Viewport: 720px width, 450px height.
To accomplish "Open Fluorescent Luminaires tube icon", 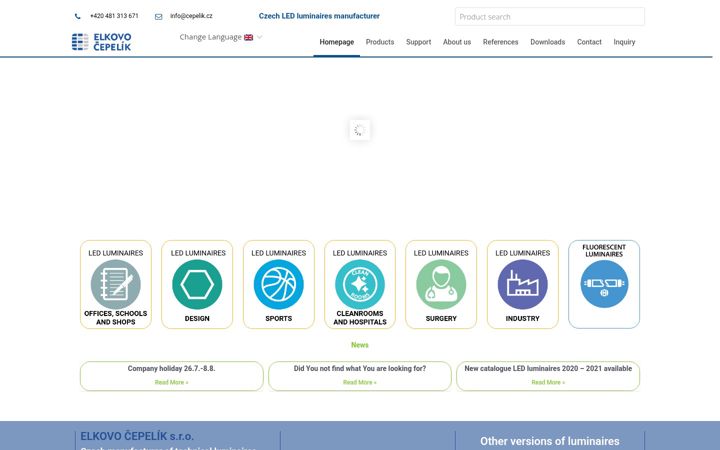I will tap(604, 284).
